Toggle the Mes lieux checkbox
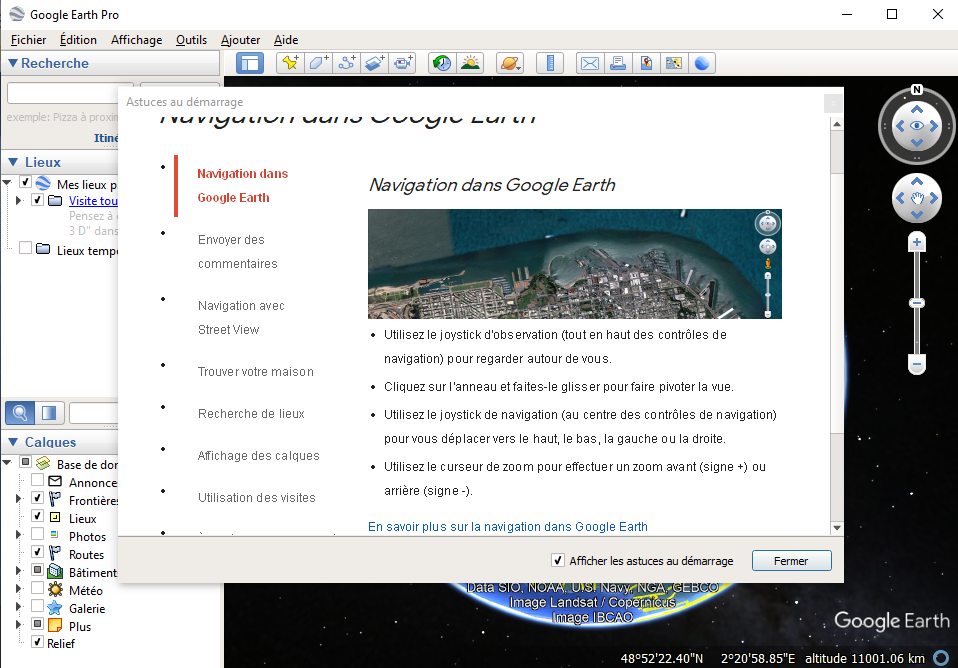The width and height of the screenshot is (958, 668). pos(26,182)
